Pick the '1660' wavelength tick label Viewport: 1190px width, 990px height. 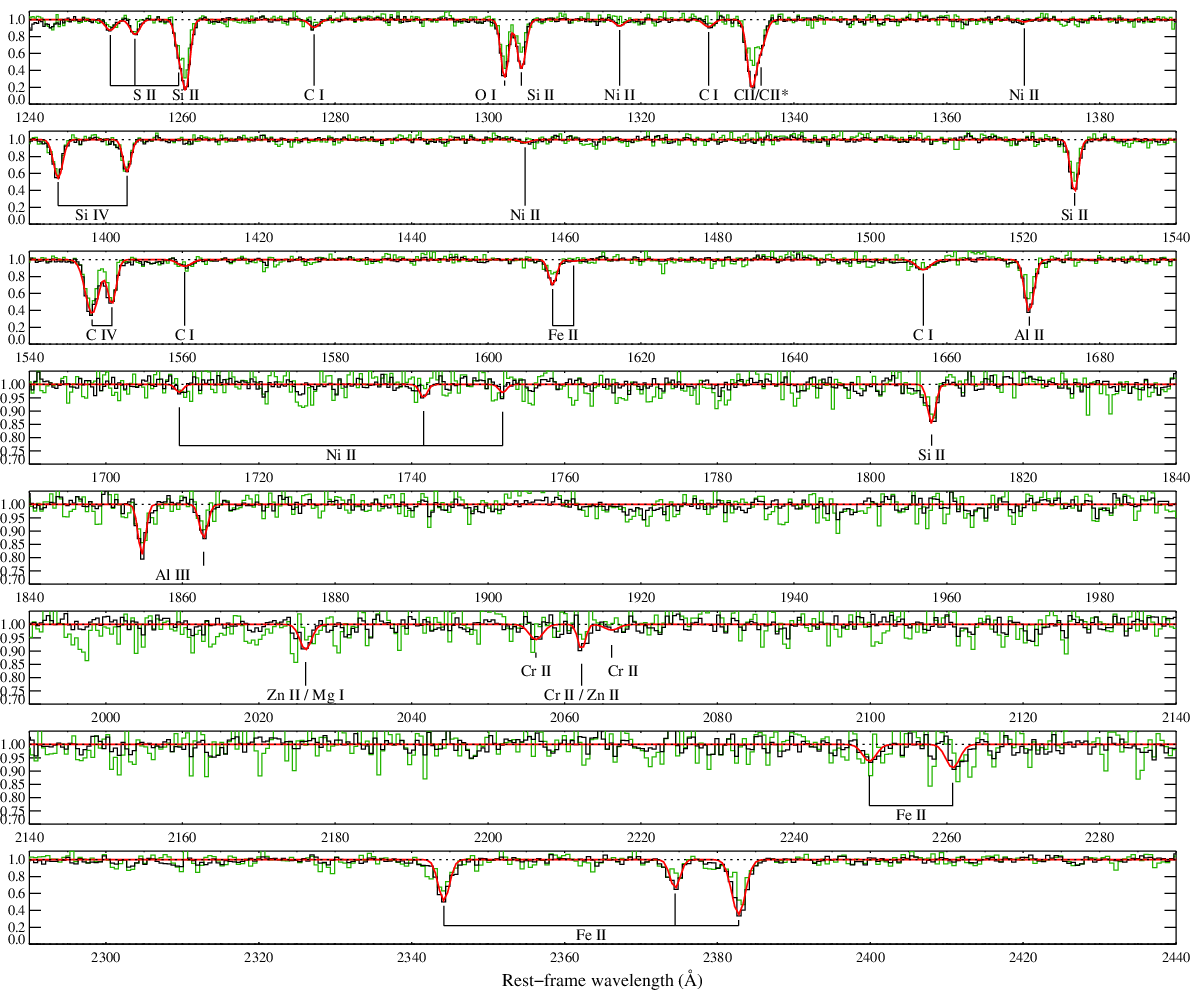pos(946,358)
